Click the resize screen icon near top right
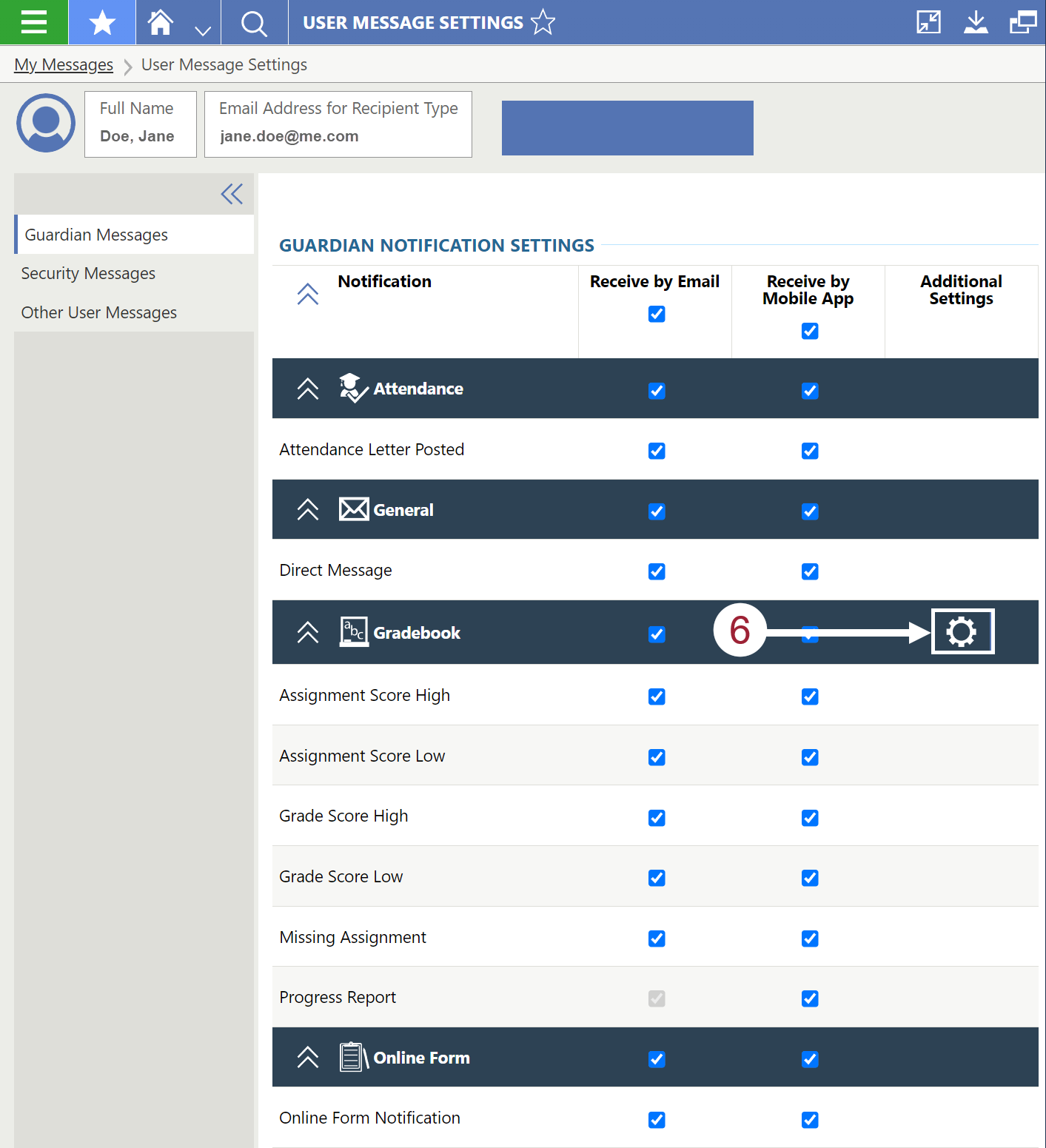1046x1148 pixels. click(x=928, y=22)
